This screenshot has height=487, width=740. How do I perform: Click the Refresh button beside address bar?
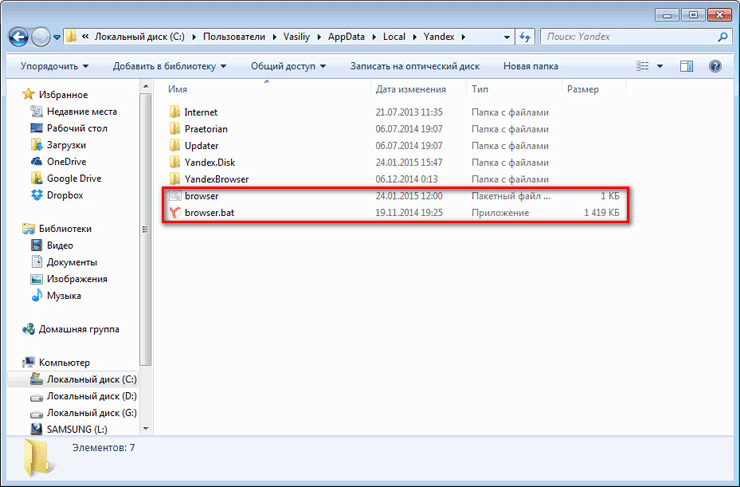pyautogui.click(x=525, y=37)
